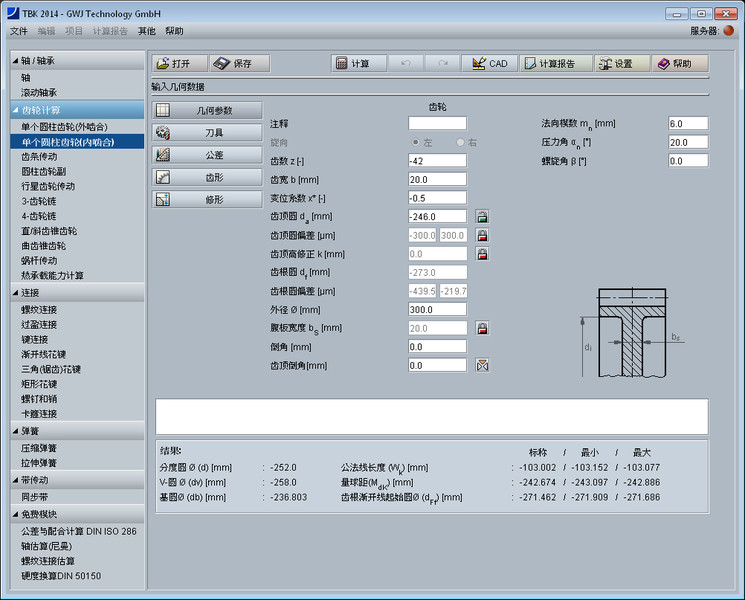Click the 帮助 help toolbar button
This screenshot has width=745, height=600.
(x=680, y=63)
